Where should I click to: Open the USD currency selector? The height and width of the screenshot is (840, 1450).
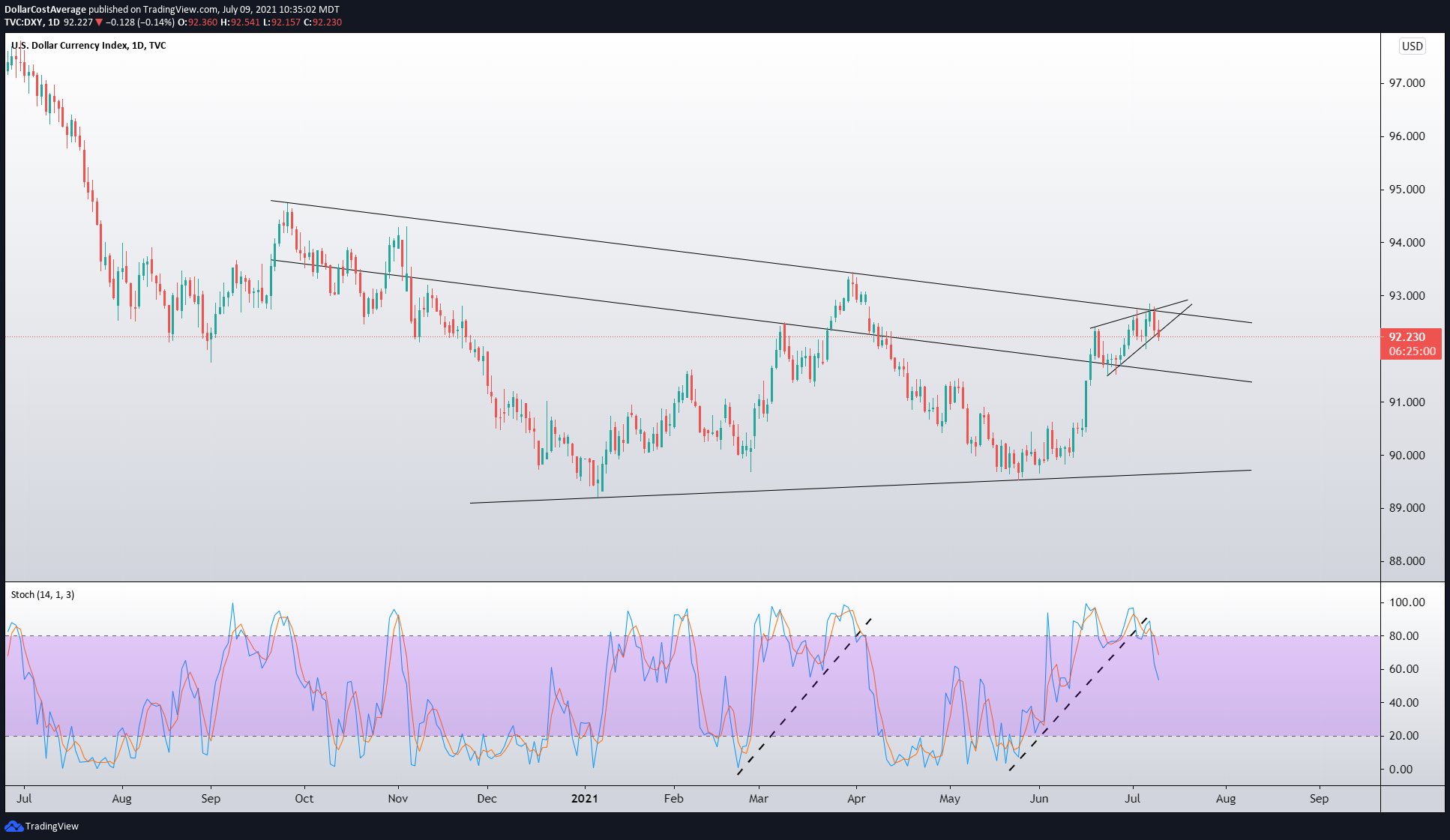tap(1412, 46)
